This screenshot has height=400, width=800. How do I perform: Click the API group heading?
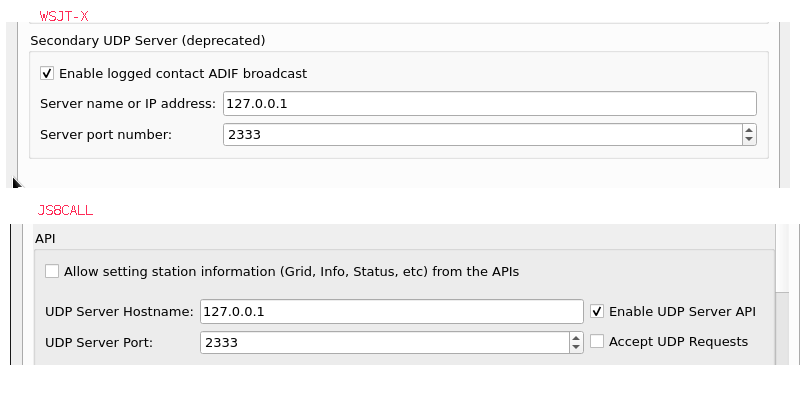pos(45,238)
